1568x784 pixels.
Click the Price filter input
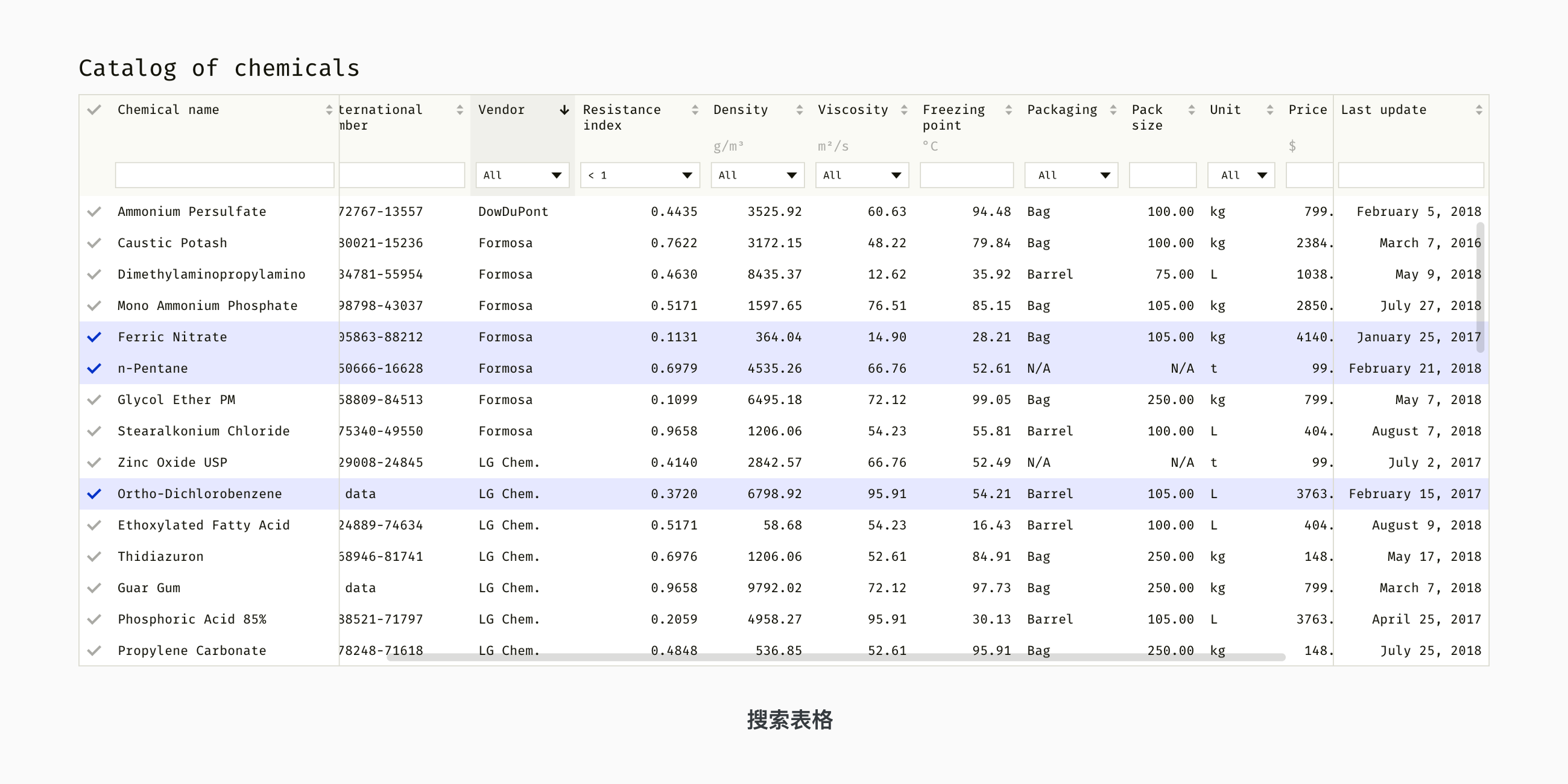1309,175
